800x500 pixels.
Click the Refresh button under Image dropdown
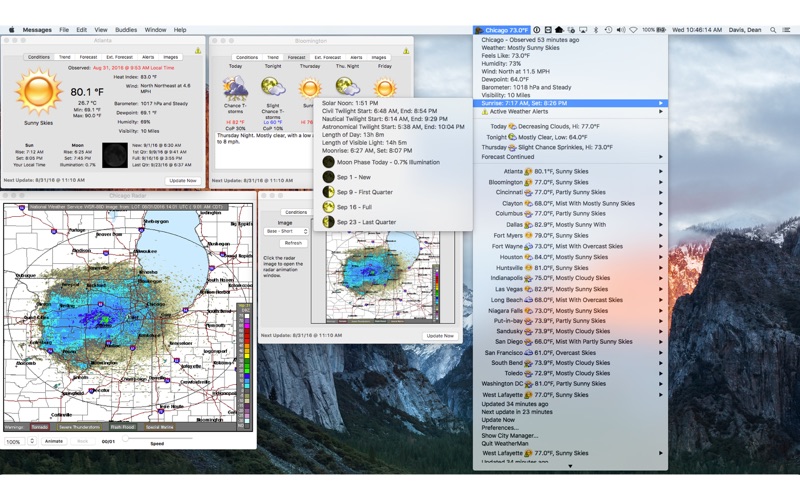tap(293, 243)
